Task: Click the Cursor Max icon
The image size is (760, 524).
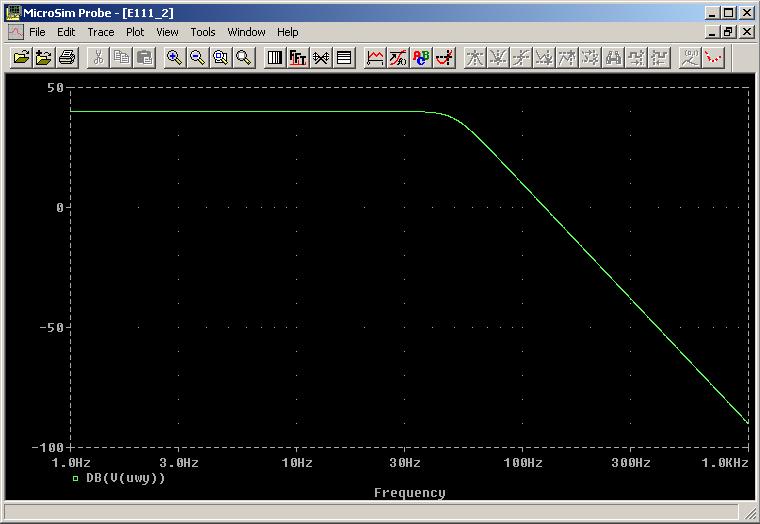Action: coord(567,58)
